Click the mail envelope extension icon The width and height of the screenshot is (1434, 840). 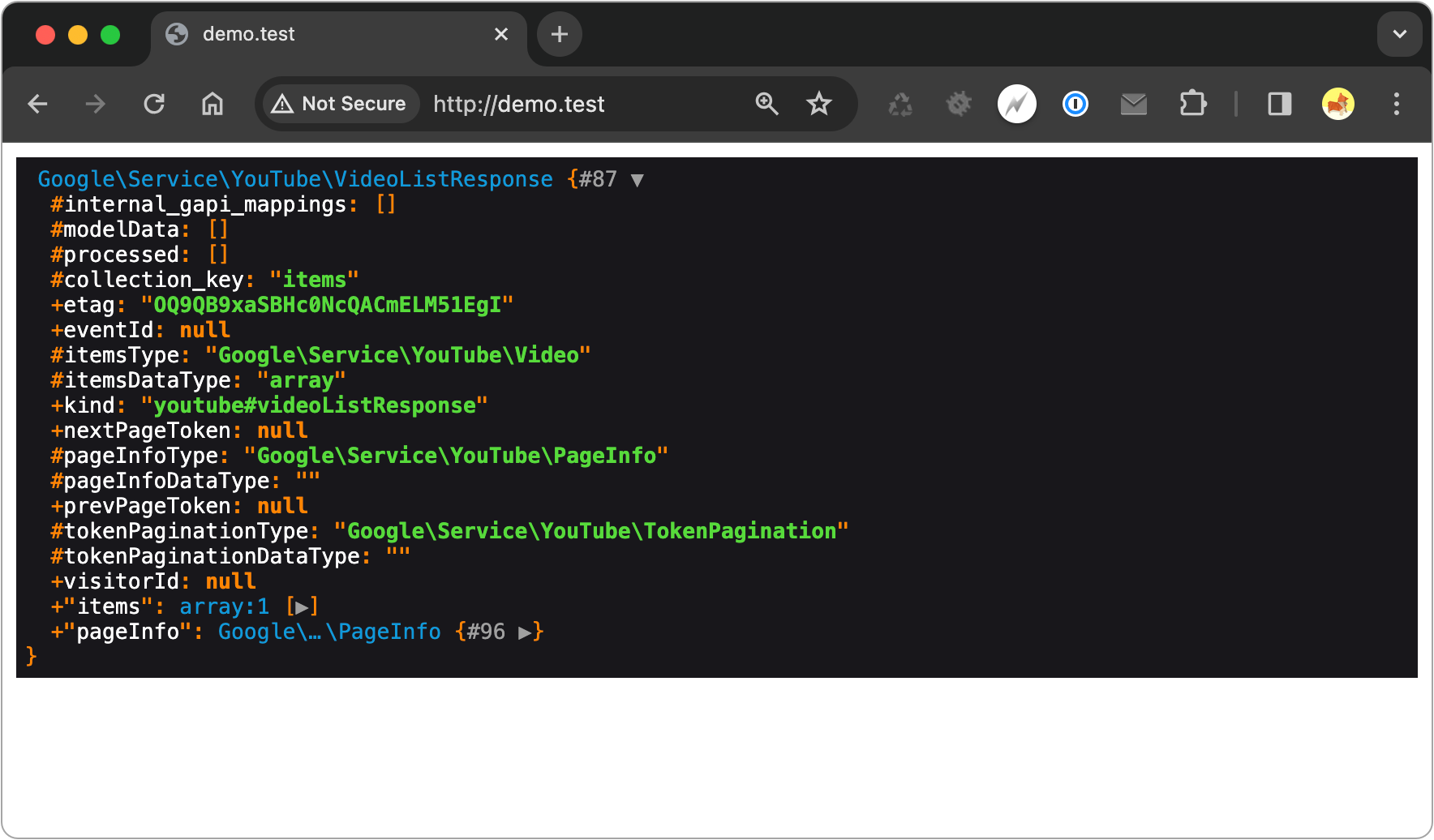(x=1134, y=104)
